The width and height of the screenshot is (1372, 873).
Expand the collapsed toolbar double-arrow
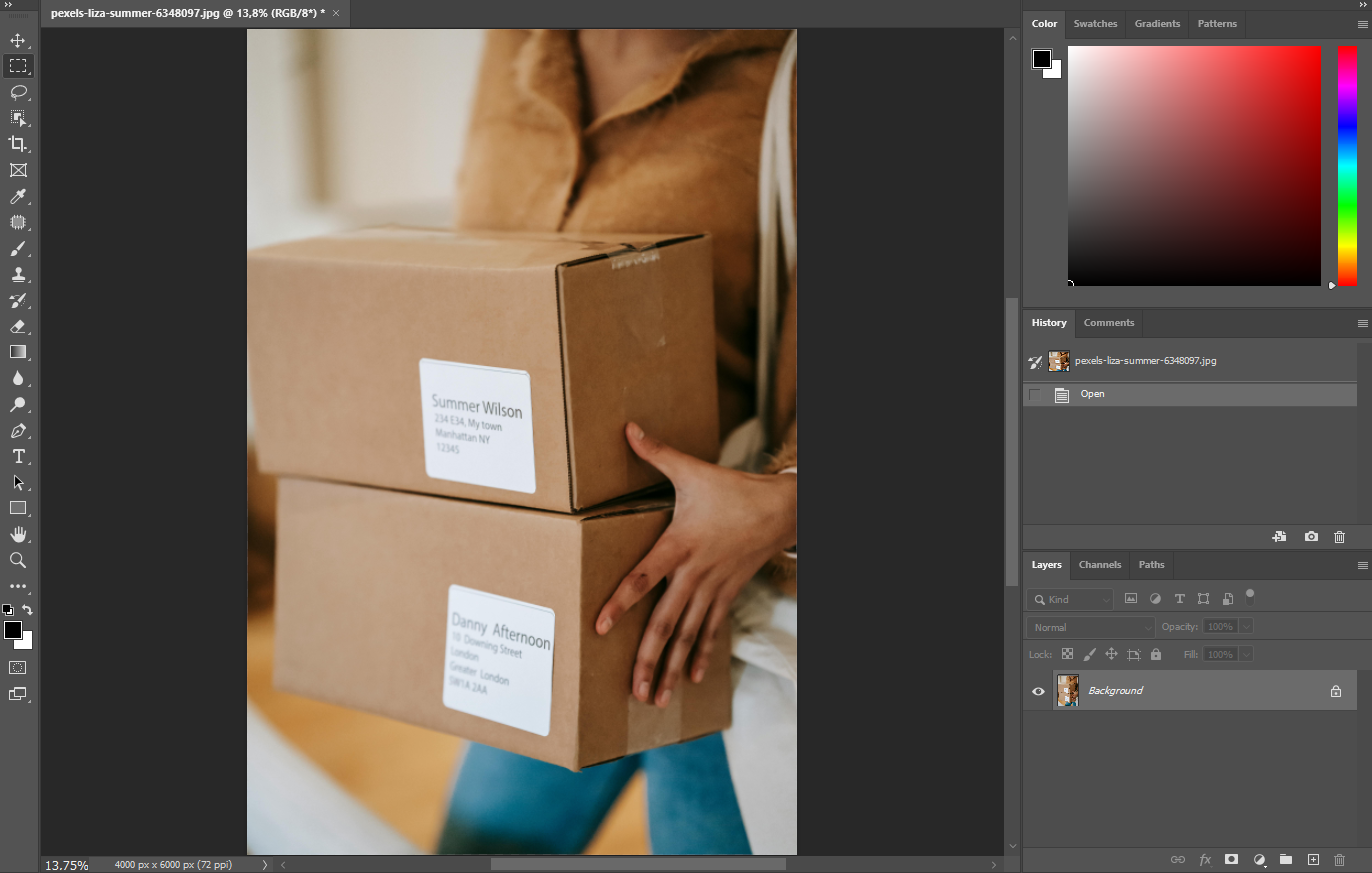(x=7, y=5)
